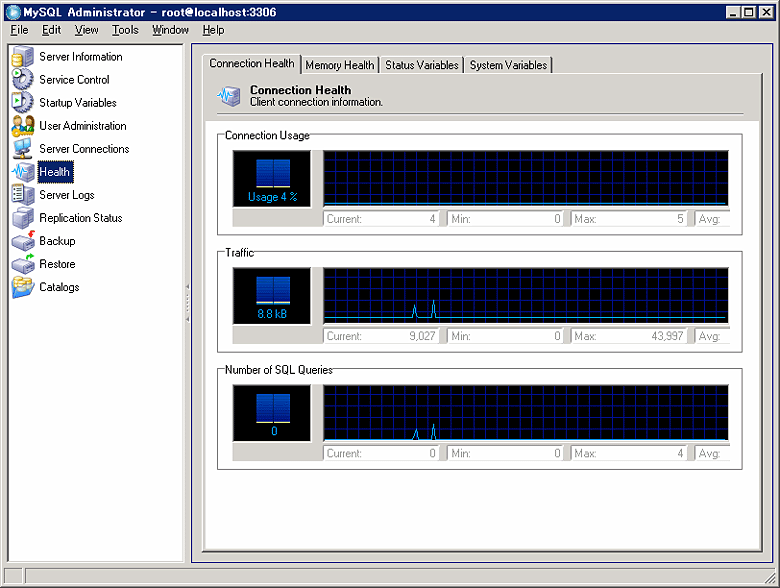The height and width of the screenshot is (588, 780).
Task: Open the Edit menu
Action: pos(51,30)
